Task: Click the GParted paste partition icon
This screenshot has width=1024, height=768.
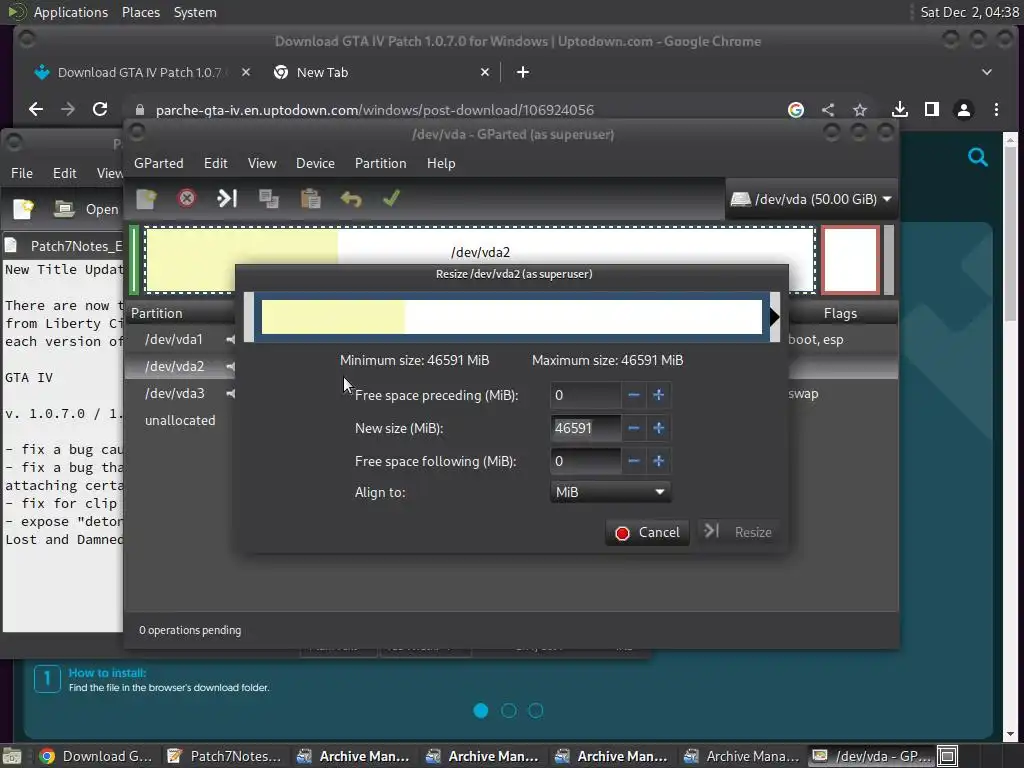Action: [310, 199]
